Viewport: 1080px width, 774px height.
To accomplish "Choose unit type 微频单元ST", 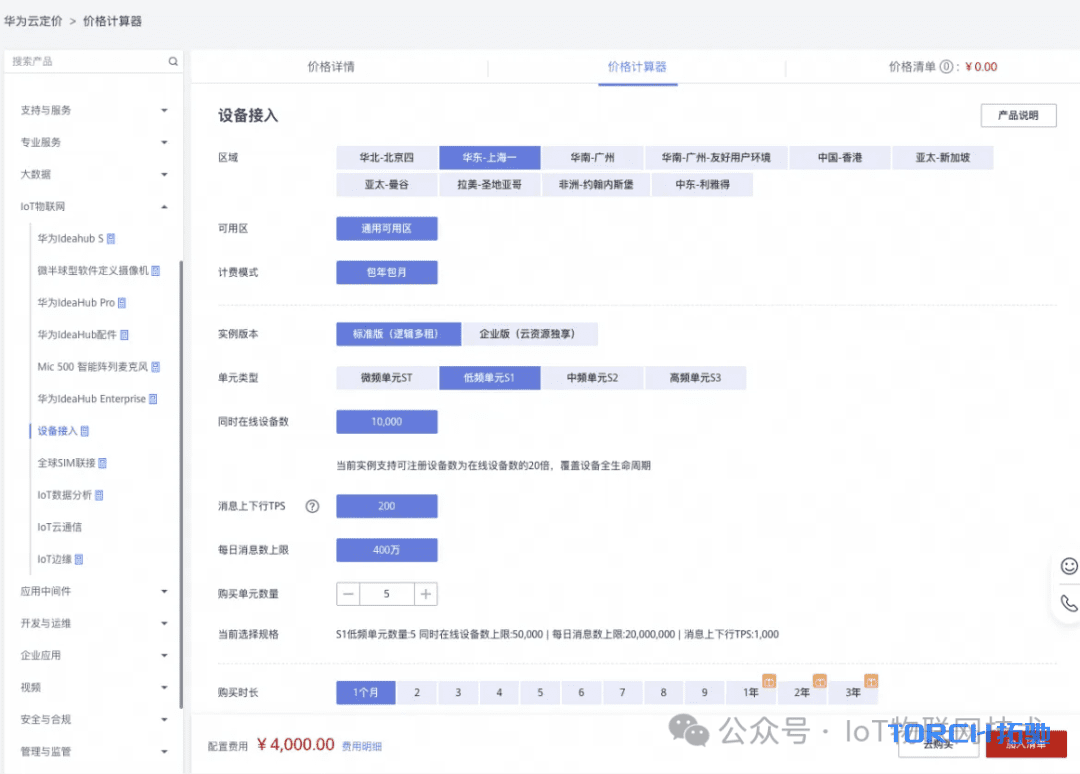I will 386,378.
